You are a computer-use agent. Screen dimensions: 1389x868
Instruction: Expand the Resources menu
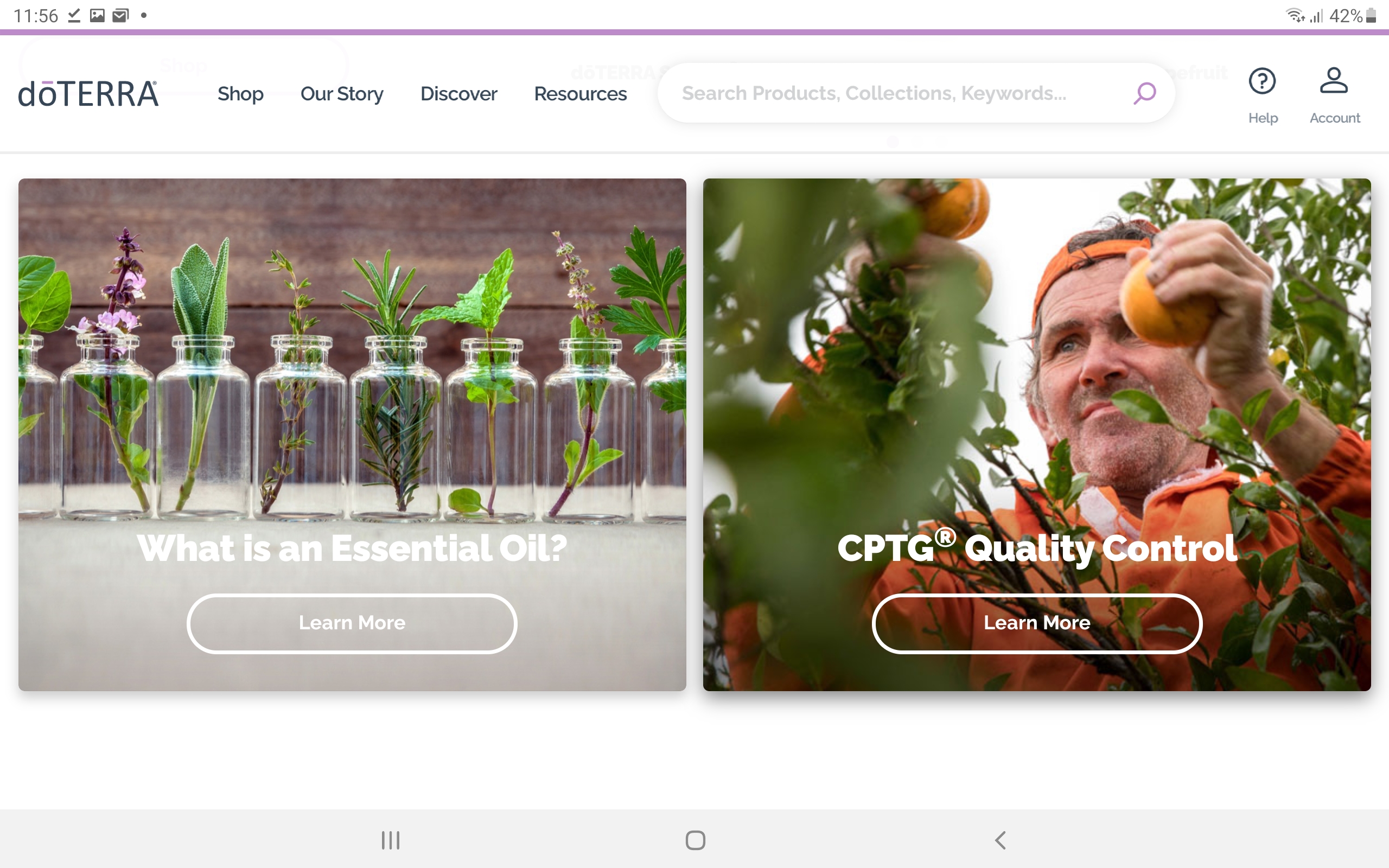(x=580, y=93)
